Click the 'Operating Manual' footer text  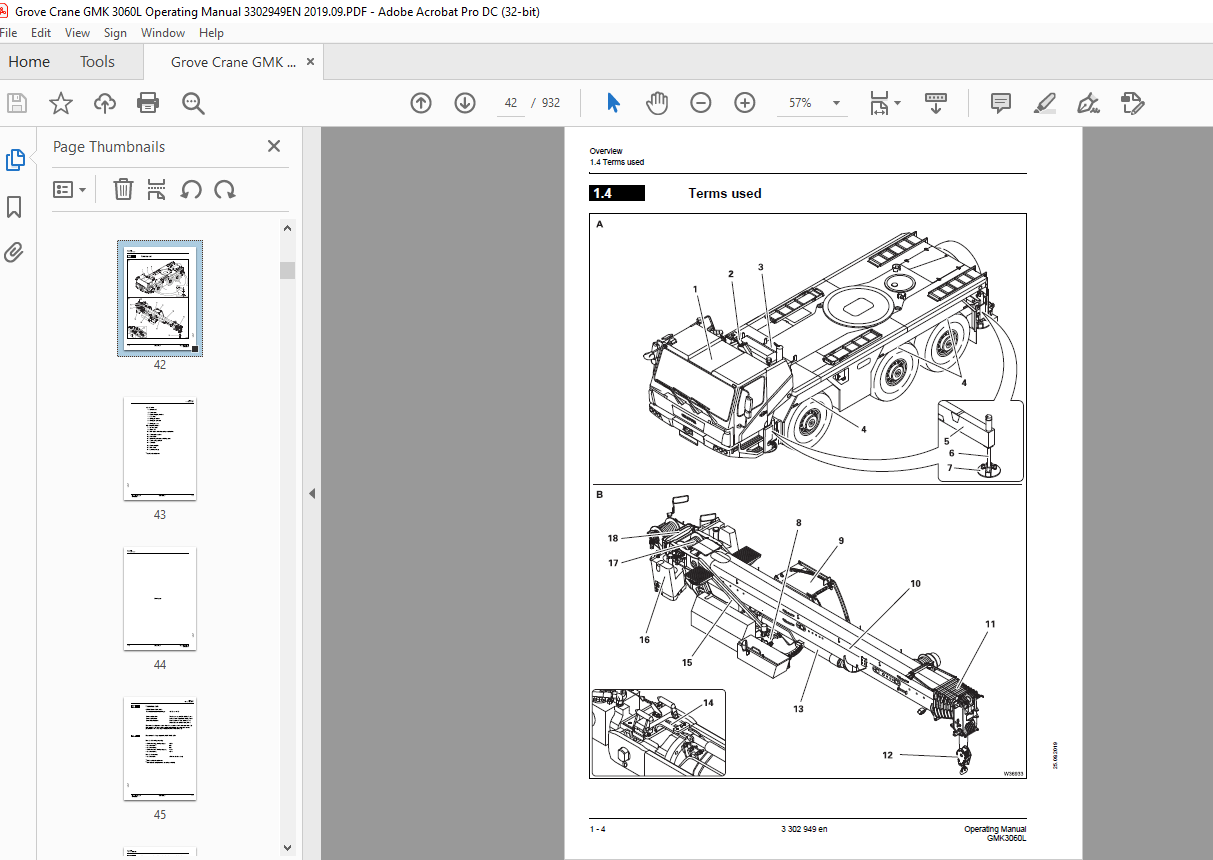(x=995, y=829)
